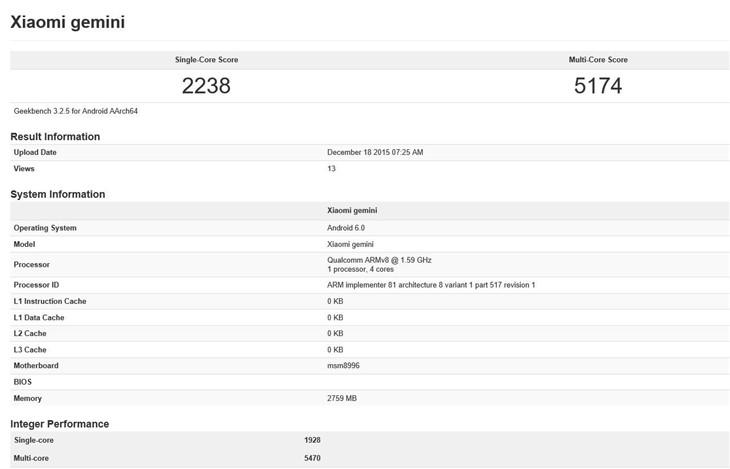Select the L1 Data Cache 0 KB value
The width and height of the screenshot is (730, 469).
click(335, 318)
